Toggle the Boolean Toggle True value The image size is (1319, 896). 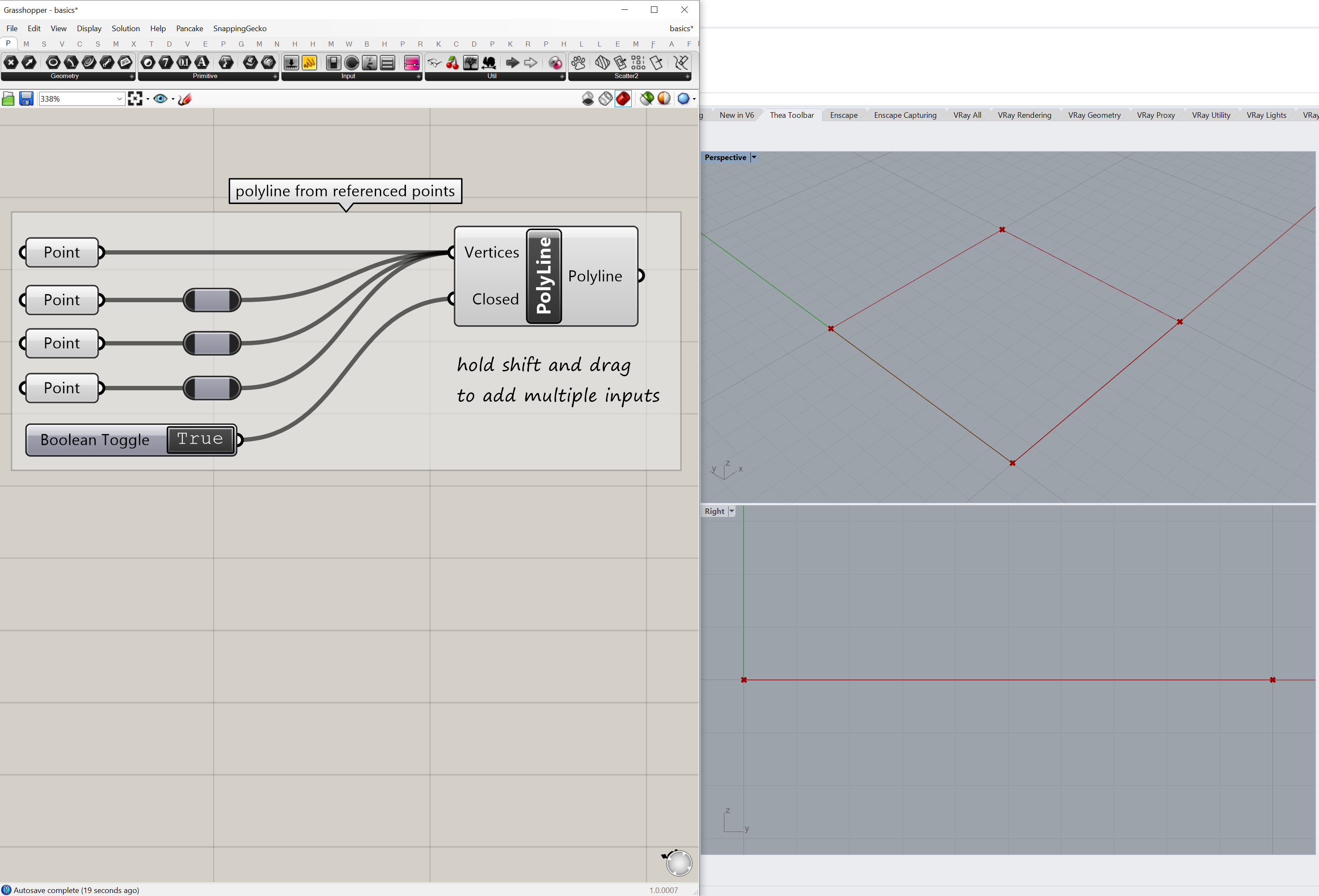point(200,439)
